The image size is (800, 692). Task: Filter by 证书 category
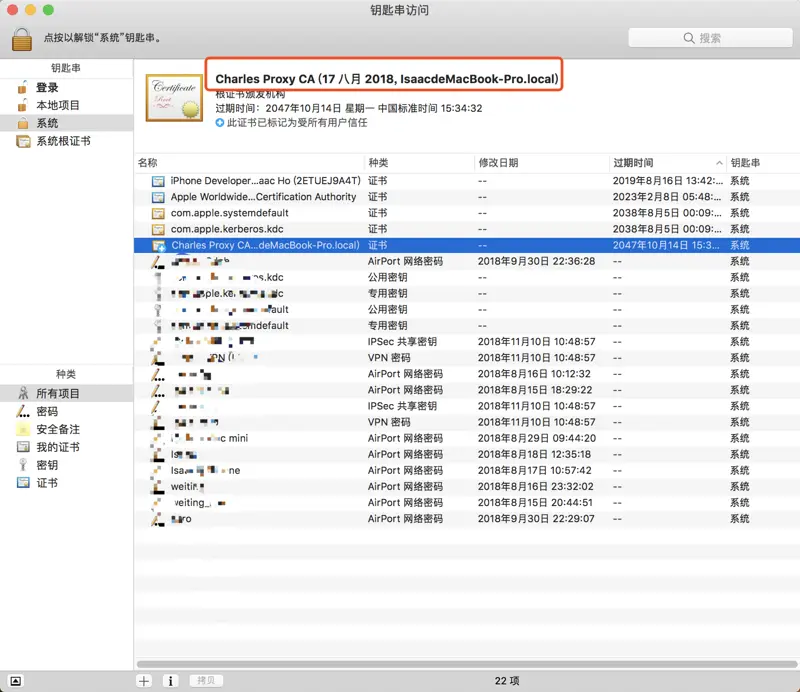point(66,483)
